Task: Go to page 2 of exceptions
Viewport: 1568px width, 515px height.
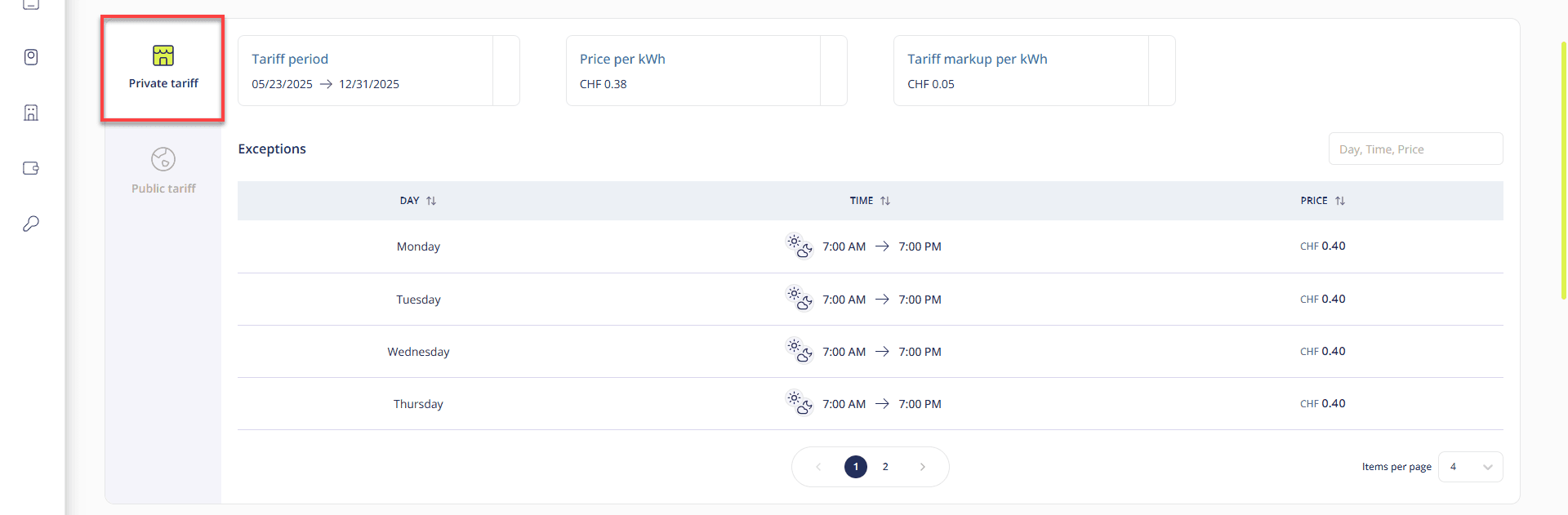Action: click(x=885, y=467)
